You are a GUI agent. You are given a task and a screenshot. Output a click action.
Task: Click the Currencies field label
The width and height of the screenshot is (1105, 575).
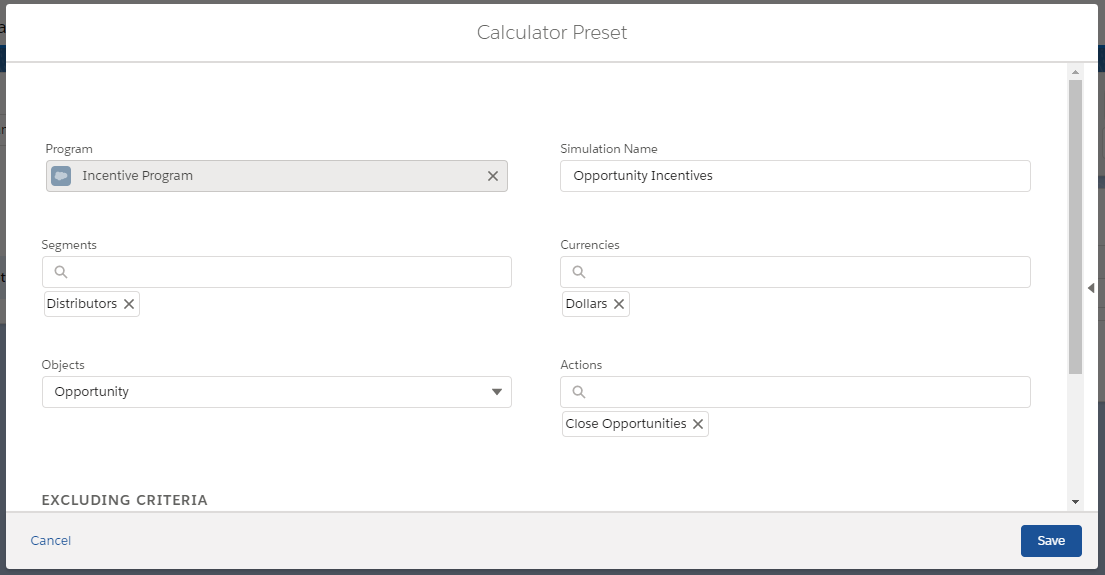590,245
